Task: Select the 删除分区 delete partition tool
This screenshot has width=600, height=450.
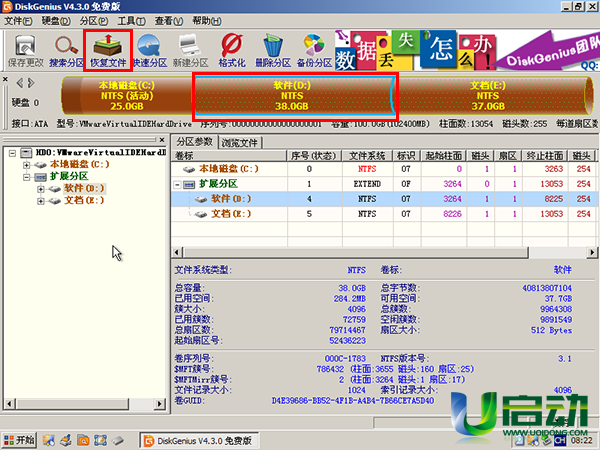Action: coord(273,51)
